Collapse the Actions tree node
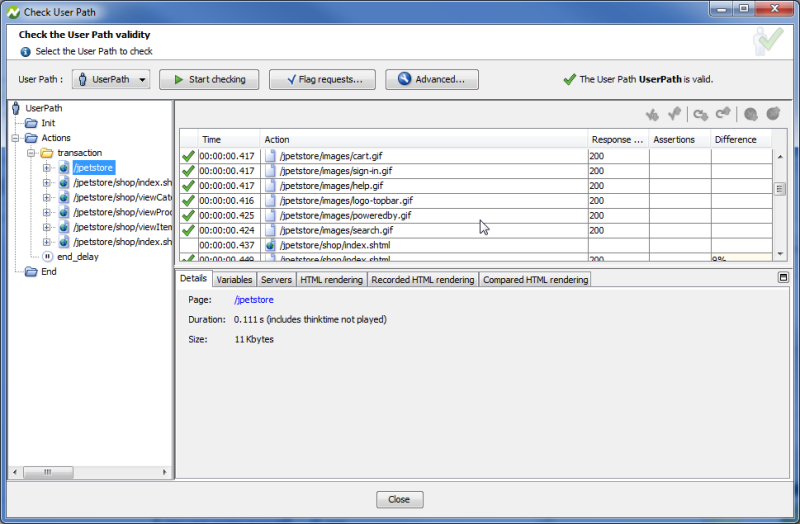 click(x=16, y=138)
